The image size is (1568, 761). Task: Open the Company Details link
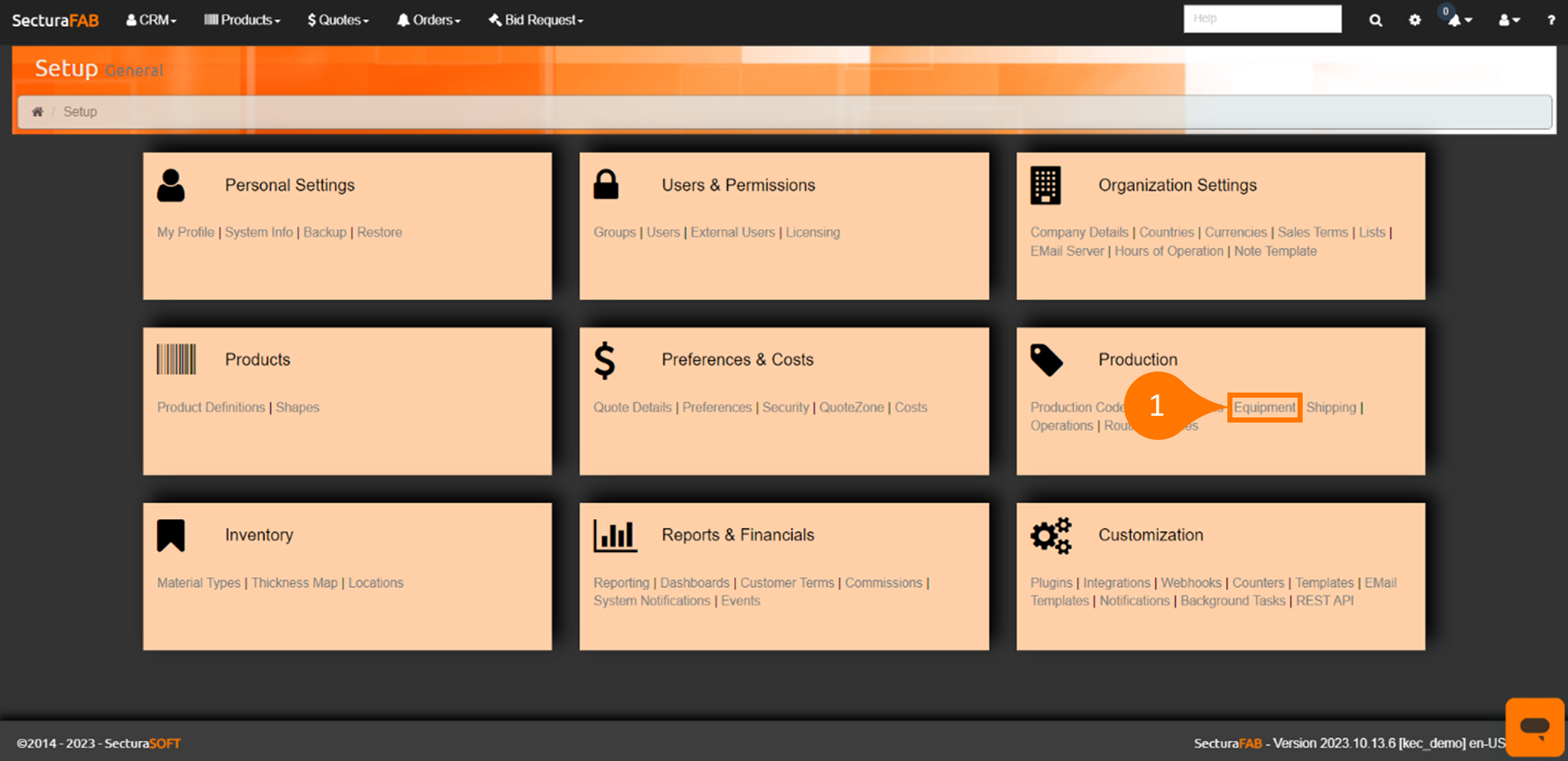tap(1079, 232)
